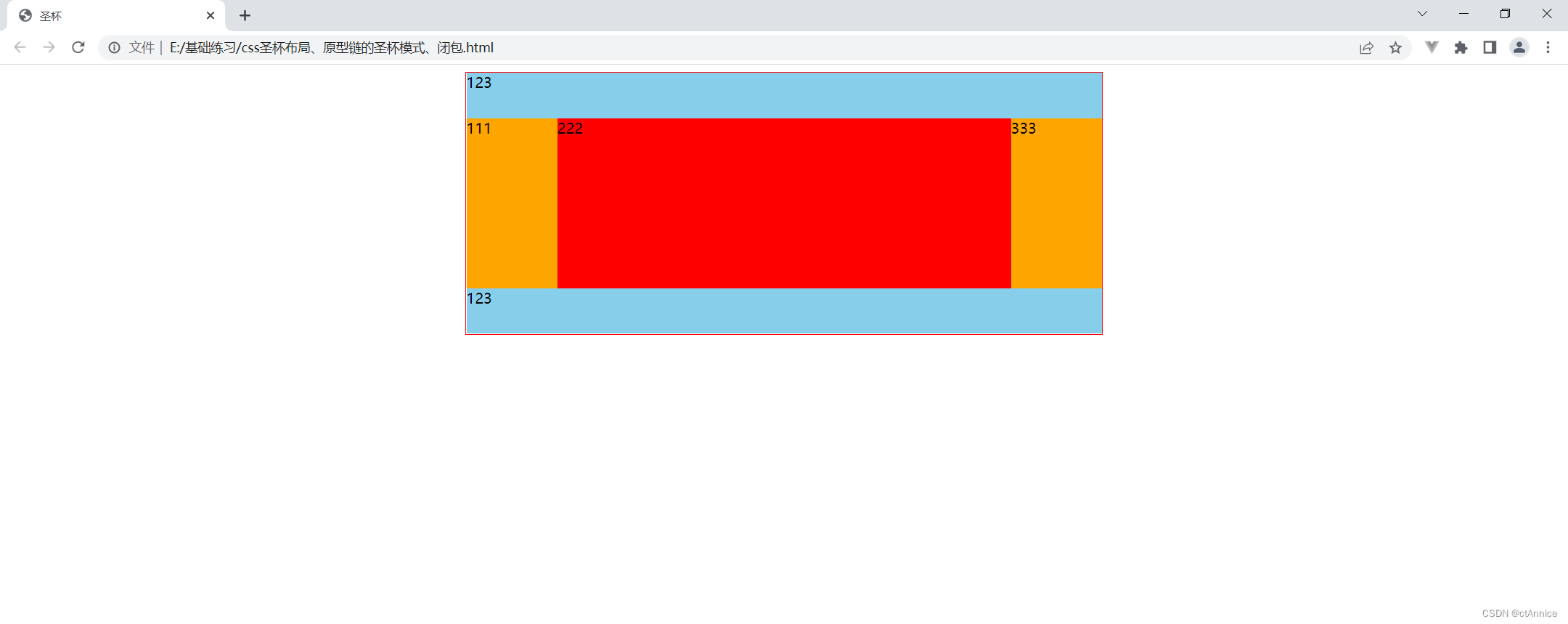
Task: Open a new tab with the plus button
Action: 245,15
